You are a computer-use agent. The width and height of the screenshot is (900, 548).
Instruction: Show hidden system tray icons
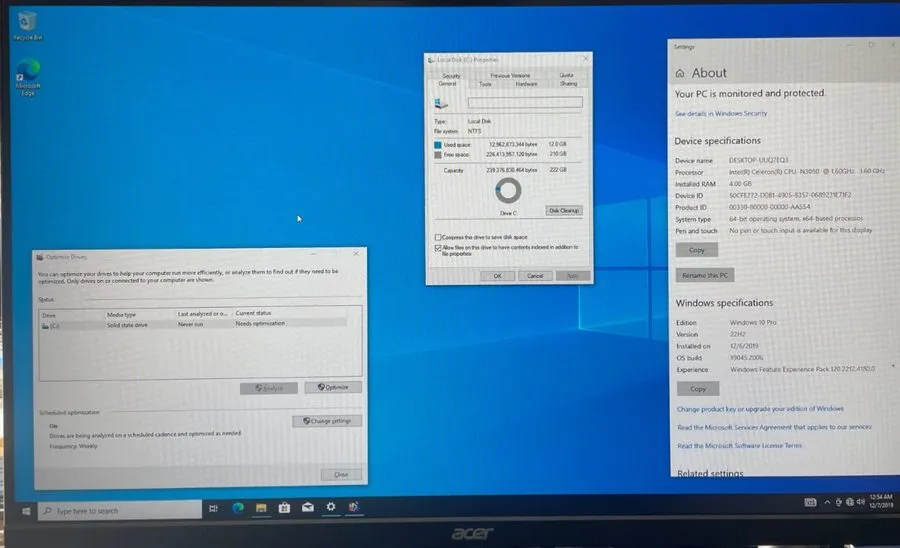(x=827, y=502)
